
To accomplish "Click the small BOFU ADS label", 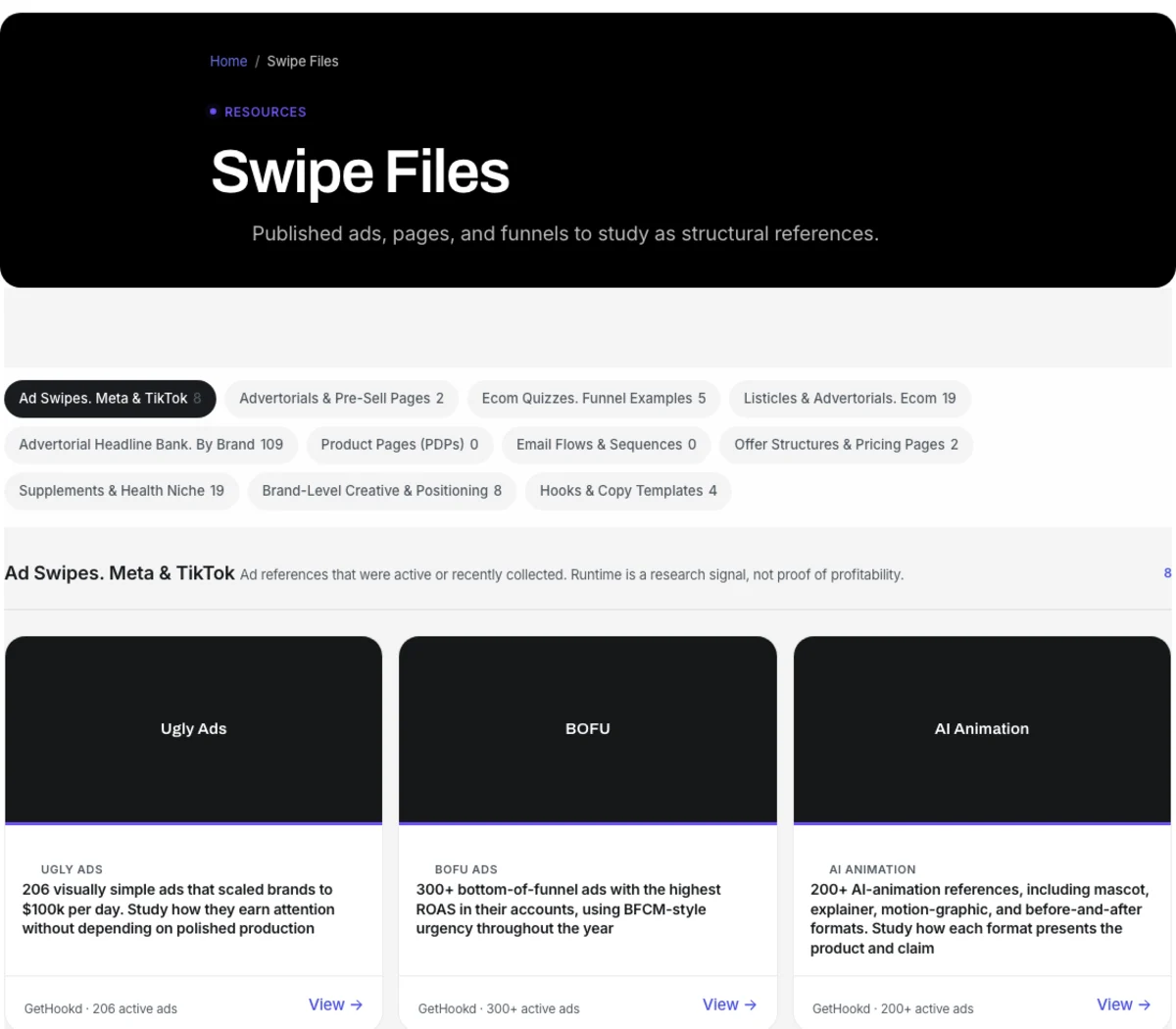I will tap(466, 869).
